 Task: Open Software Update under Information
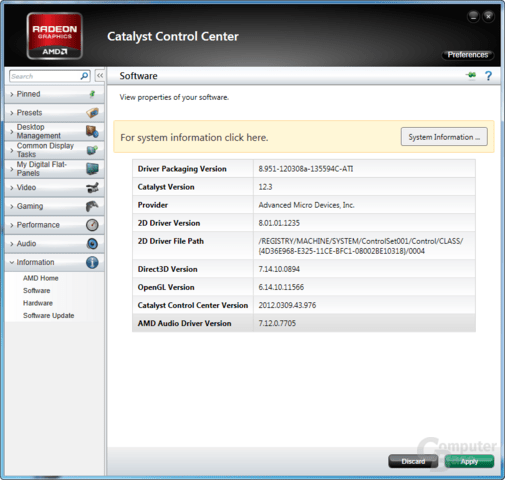point(49,315)
